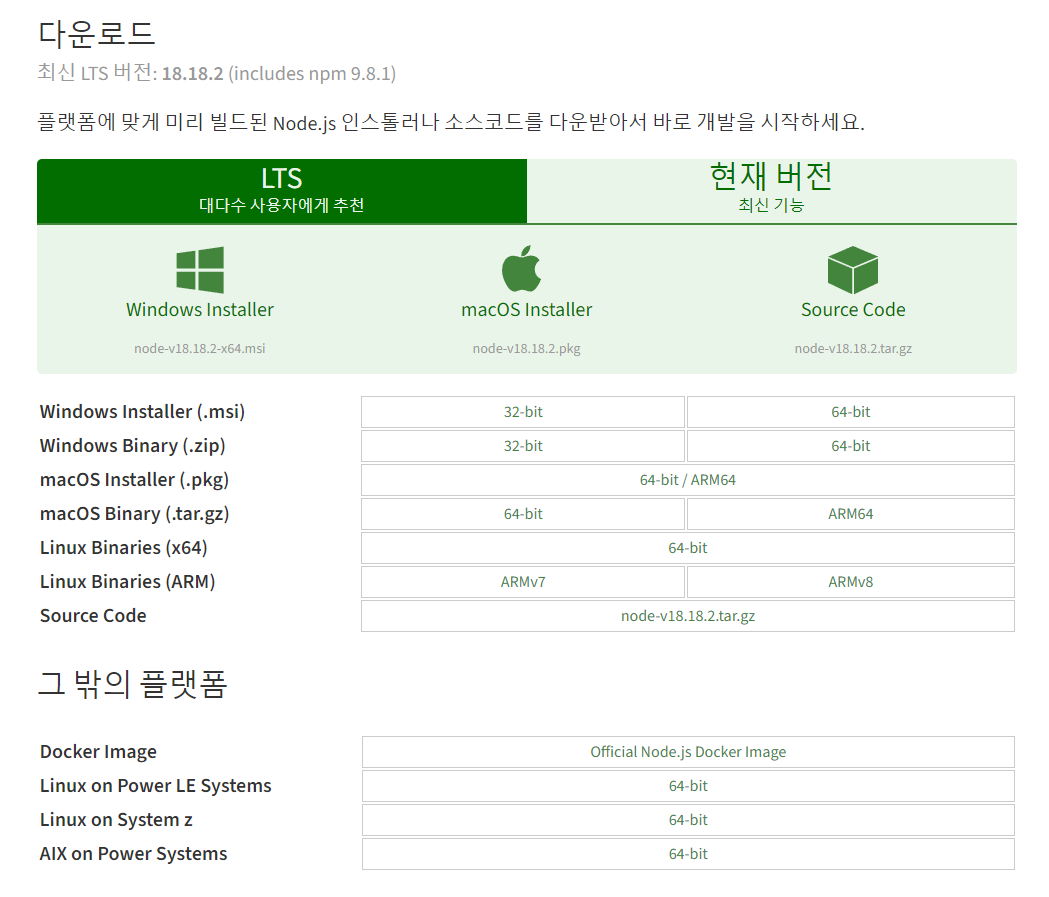The image size is (1049, 897).
Task: Download AIX on Power Systems 64-bit
Action: [688, 854]
